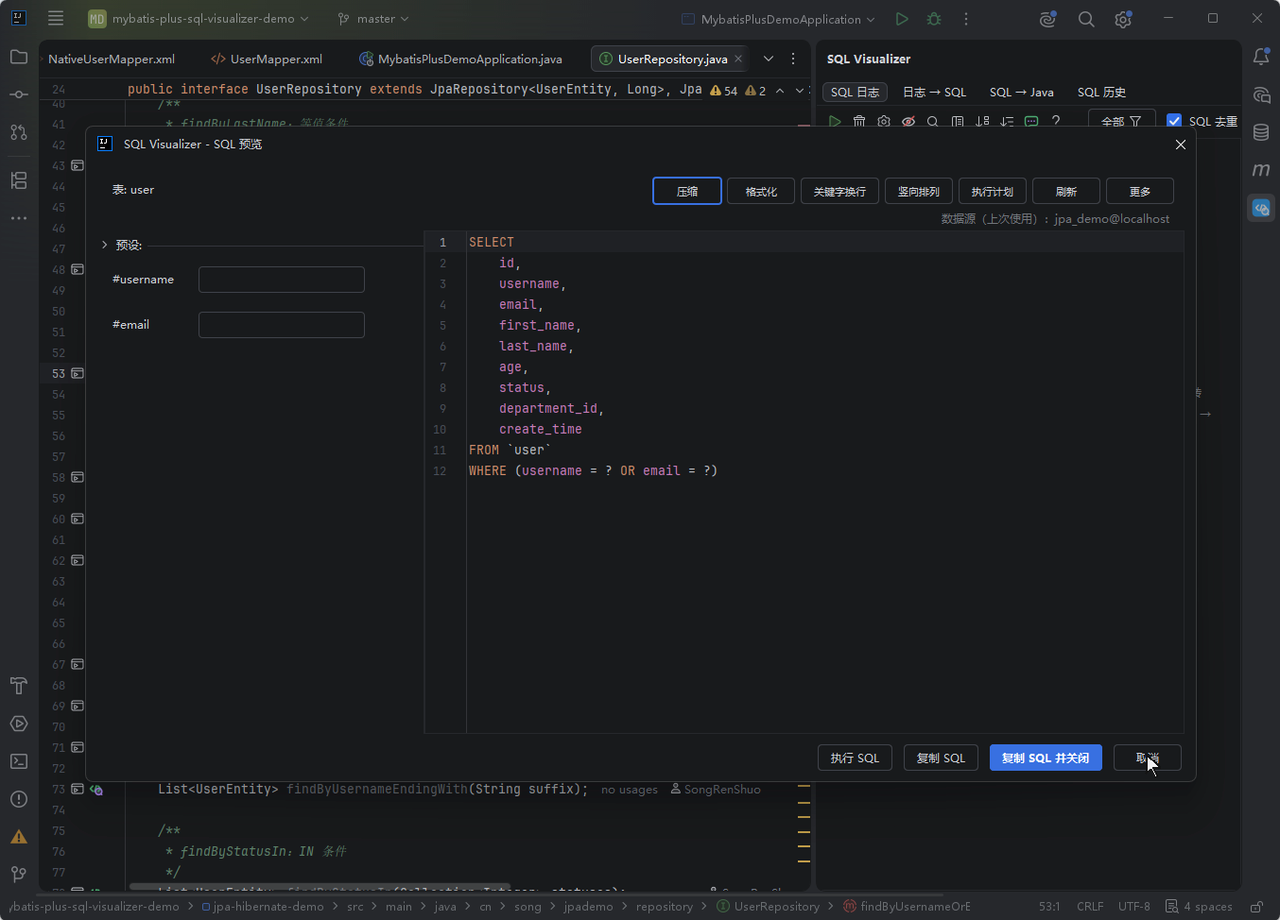Open the Maven tool window icon
The height and width of the screenshot is (920, 1280).
click(1261, 170)
